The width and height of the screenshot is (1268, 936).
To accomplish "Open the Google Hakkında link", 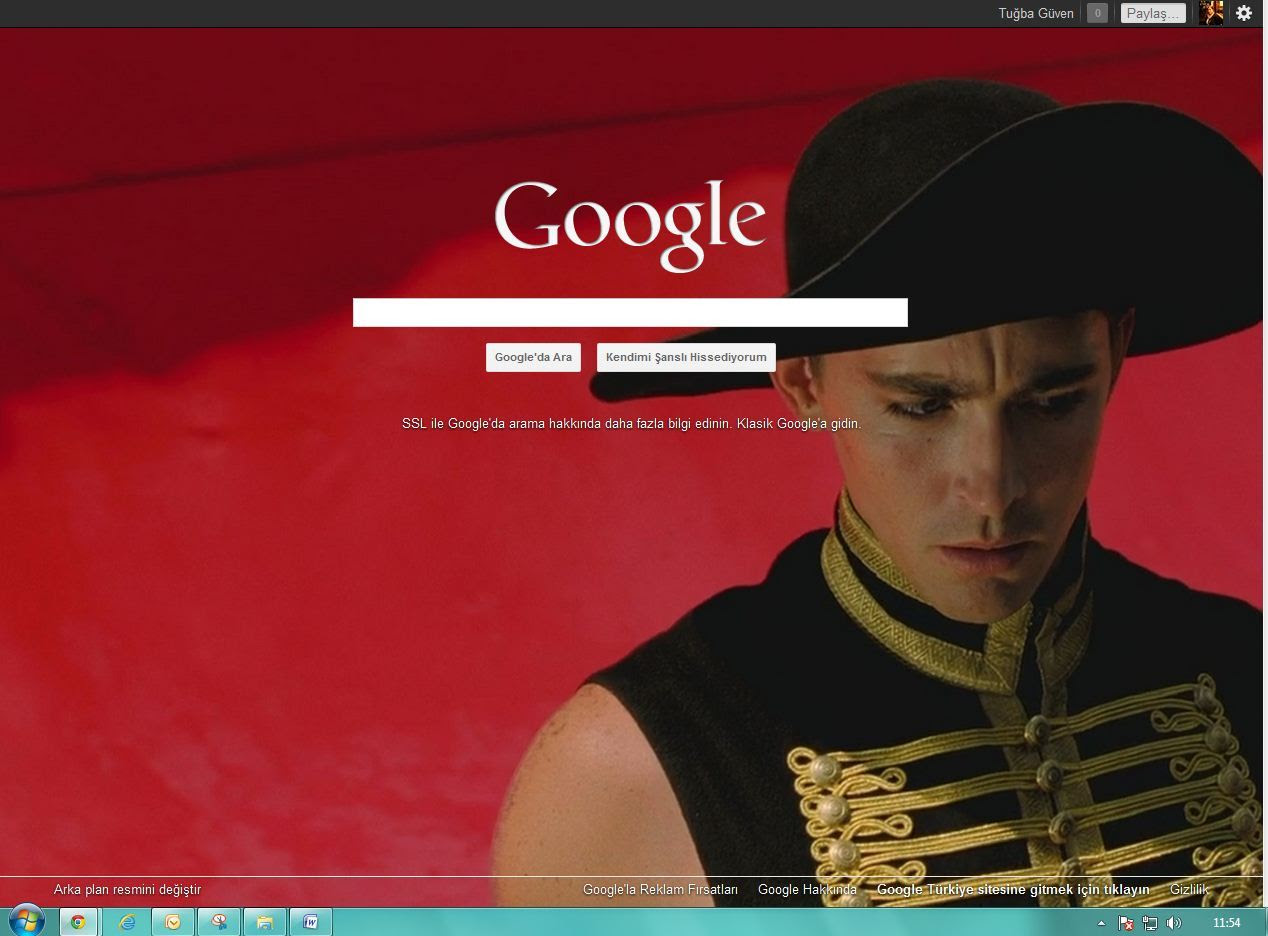I will [807, 889].
